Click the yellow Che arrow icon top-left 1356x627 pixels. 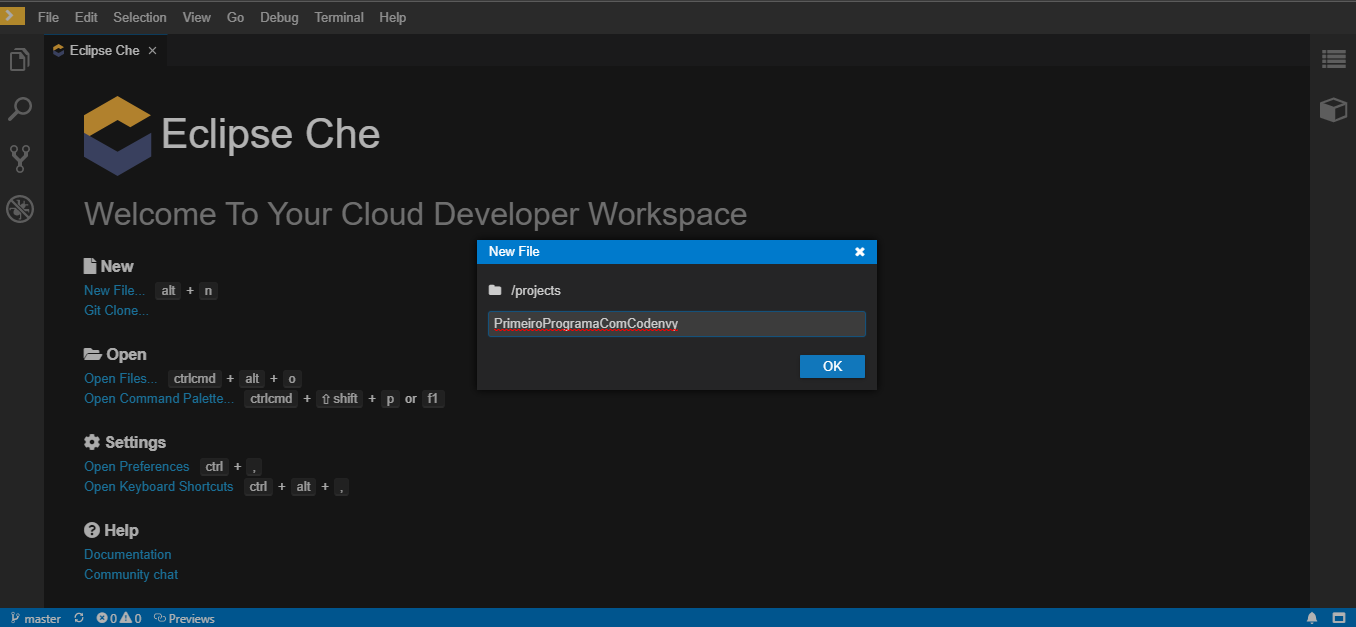(x=13, y=16)
